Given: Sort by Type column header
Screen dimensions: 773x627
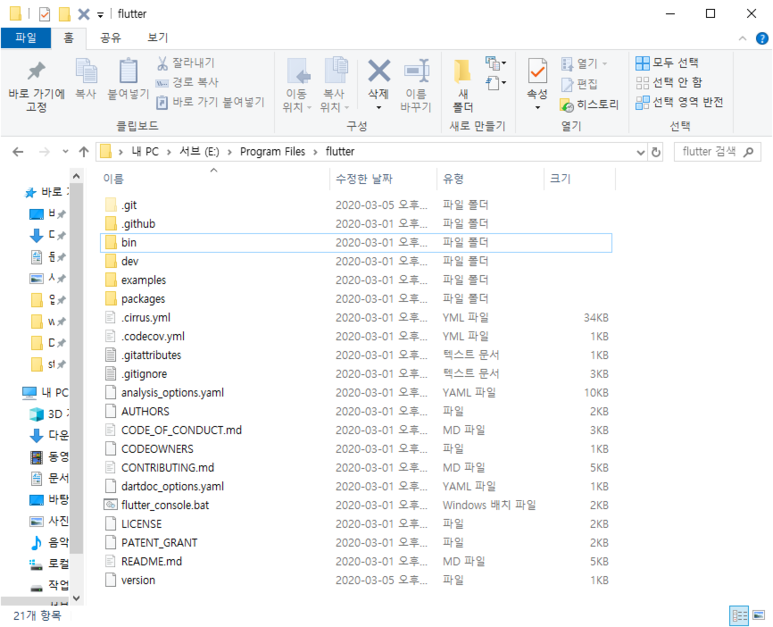Looking at the screenshot, I should (x=491, y=179).
